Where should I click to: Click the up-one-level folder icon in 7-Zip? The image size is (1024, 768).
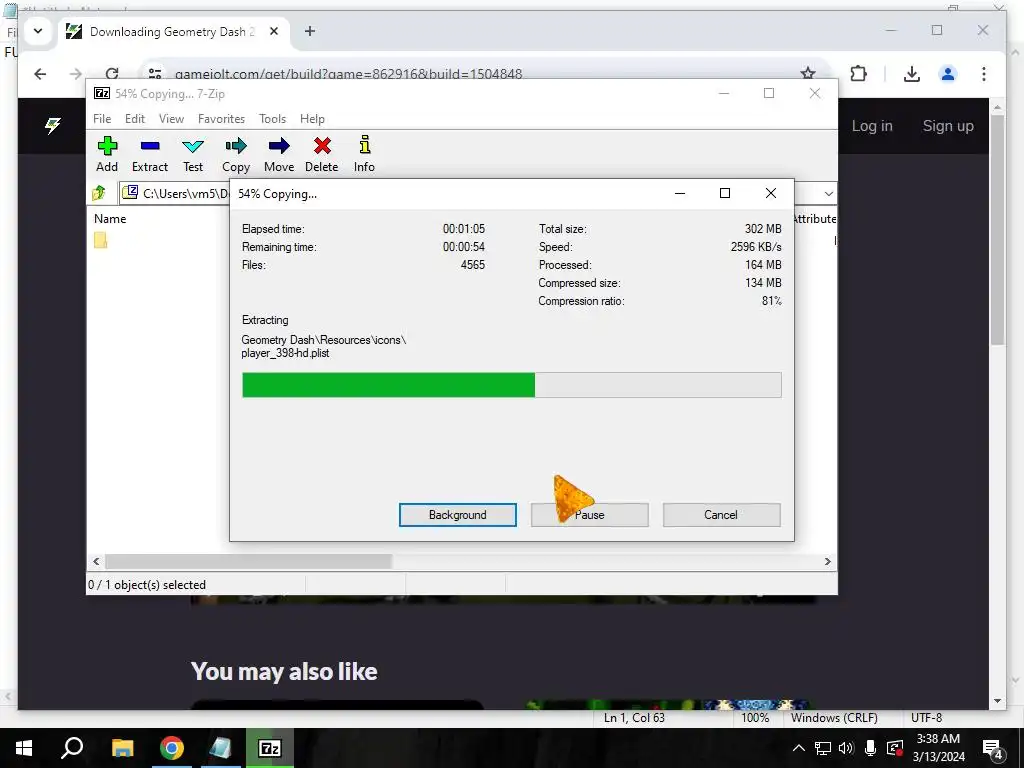(99, 193)
